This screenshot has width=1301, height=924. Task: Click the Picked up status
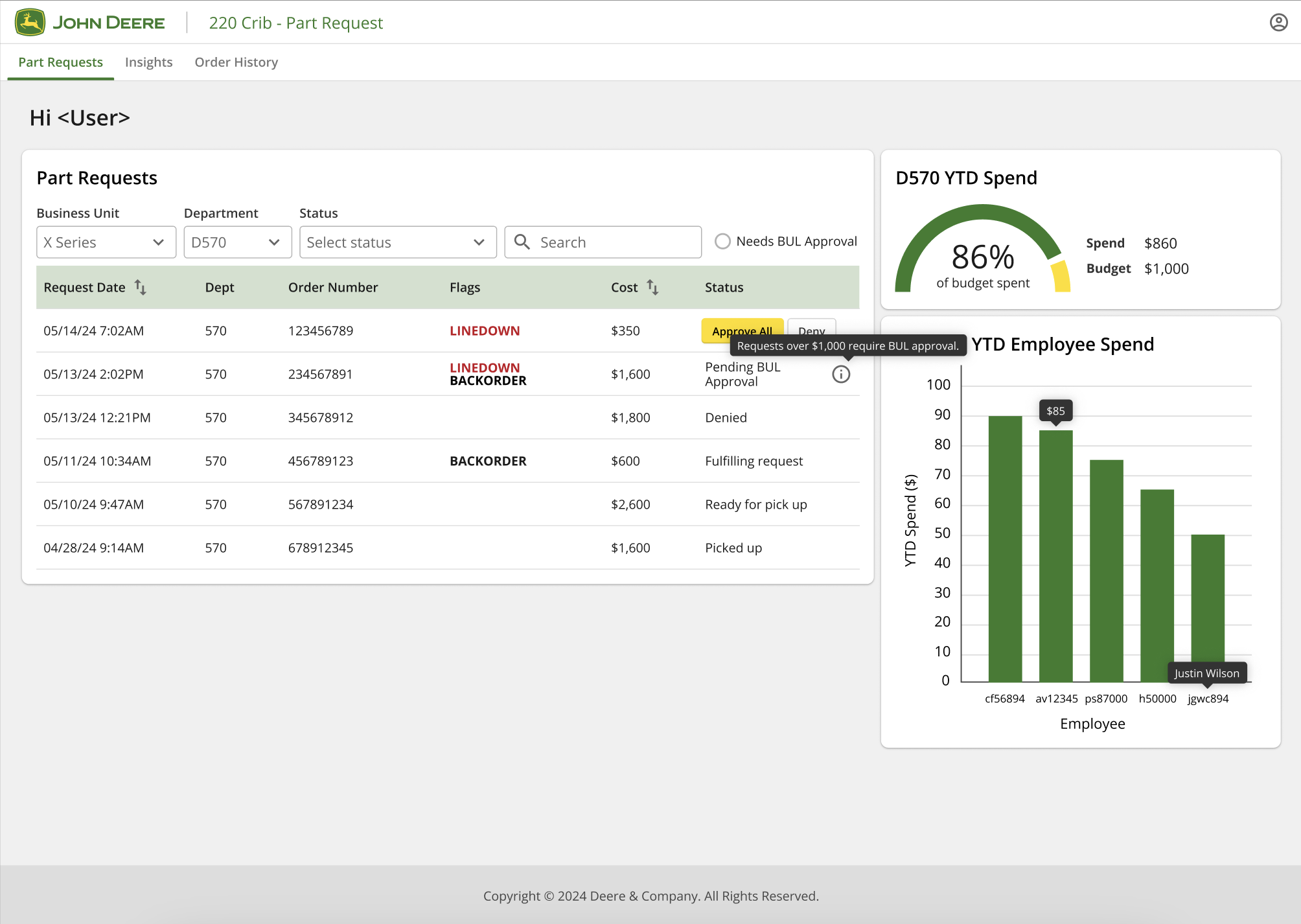[x=733, y=548]
